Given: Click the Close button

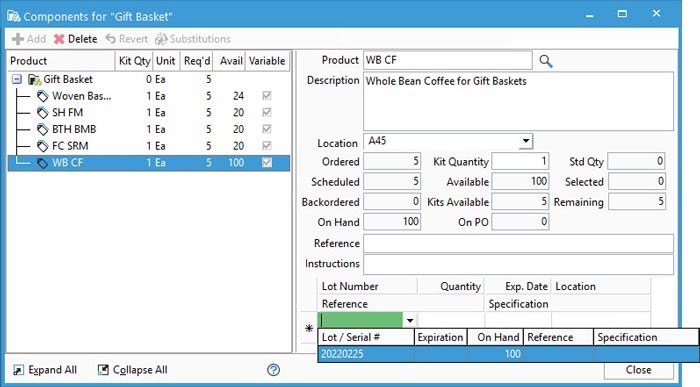Looking at the screenshot, I should pos(638,370).
